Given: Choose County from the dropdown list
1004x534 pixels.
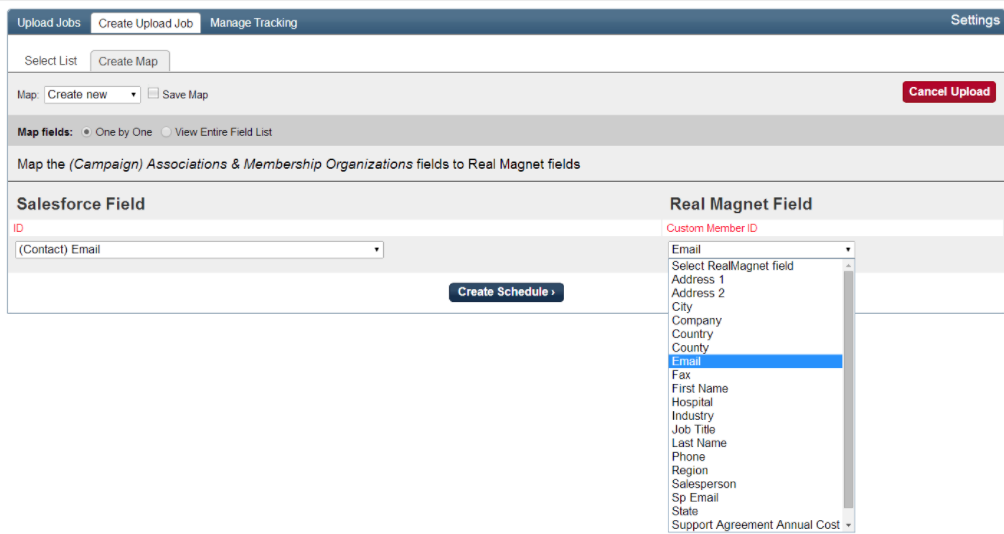Looking at the screenshot, I should coord(756,348).
